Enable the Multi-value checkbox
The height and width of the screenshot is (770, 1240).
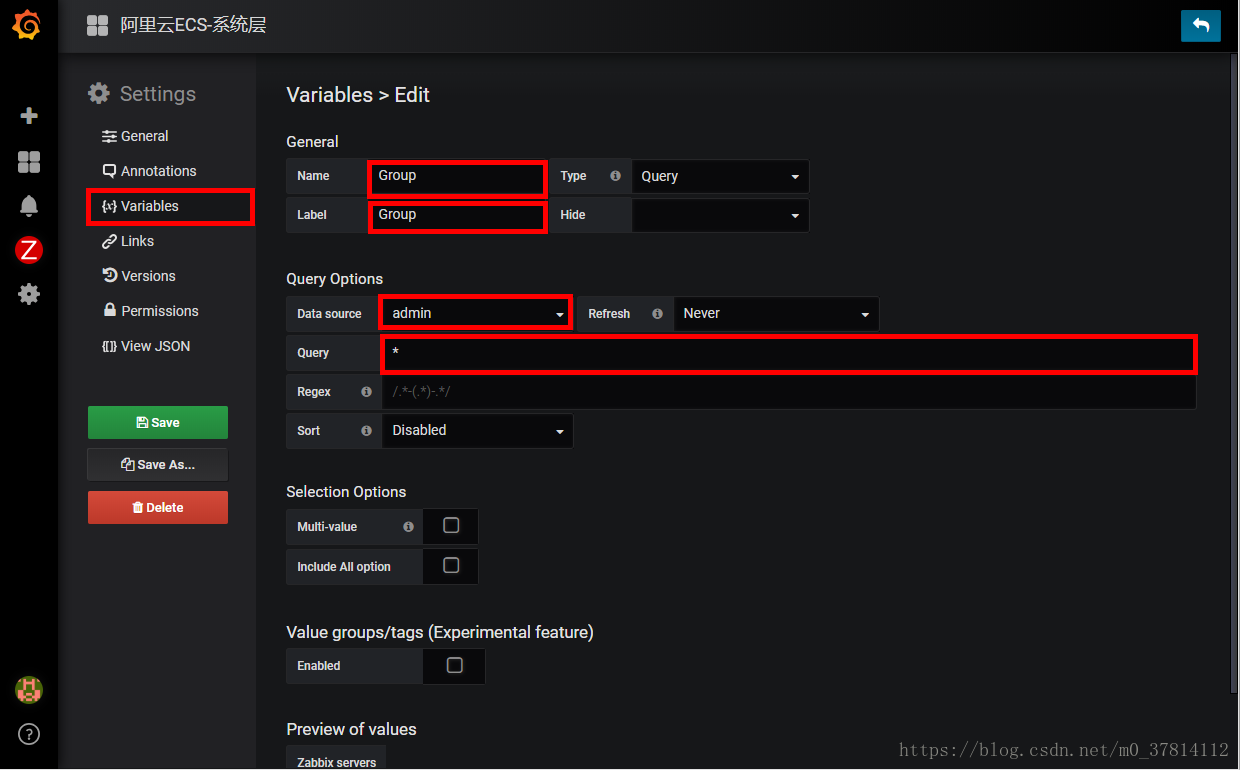[451, 526]
